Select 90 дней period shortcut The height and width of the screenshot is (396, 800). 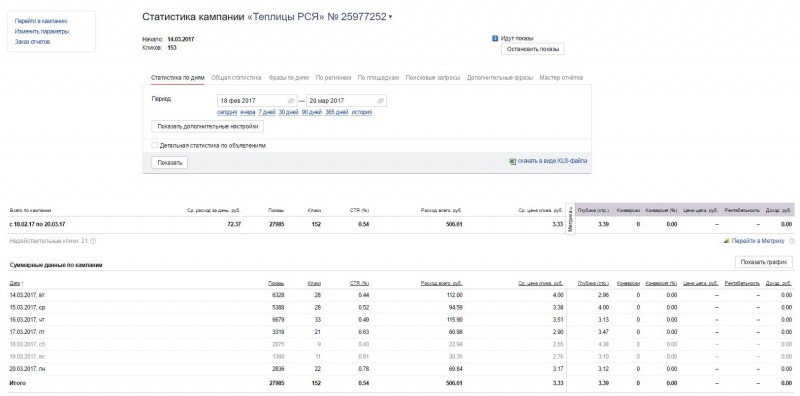click(312, 112)
